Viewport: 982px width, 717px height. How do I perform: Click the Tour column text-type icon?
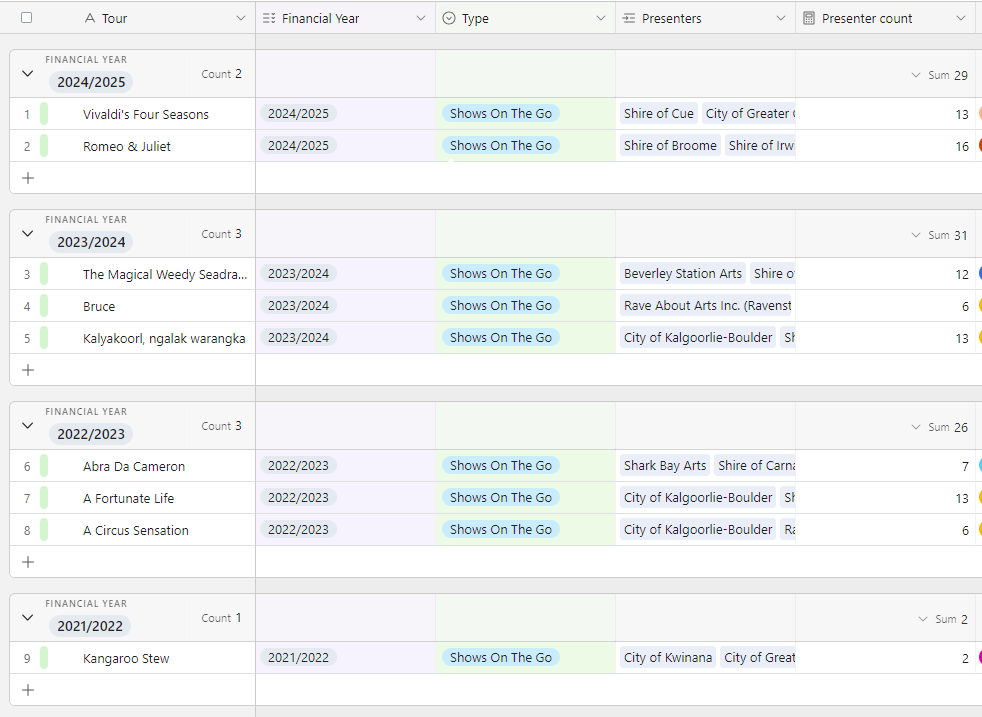point(90,18)
